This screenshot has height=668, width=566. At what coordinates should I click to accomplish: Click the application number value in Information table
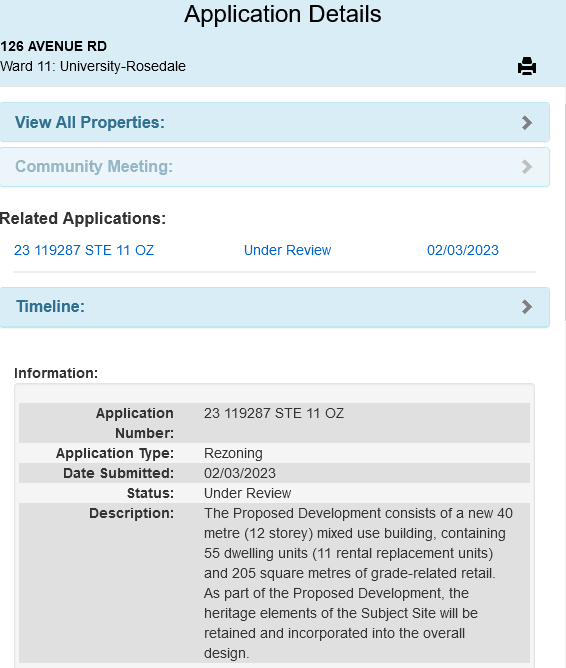tap(274, 413)
